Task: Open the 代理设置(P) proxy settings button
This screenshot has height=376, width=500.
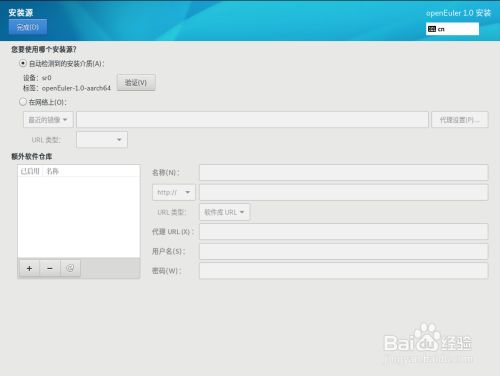Action: click(460, 120)
